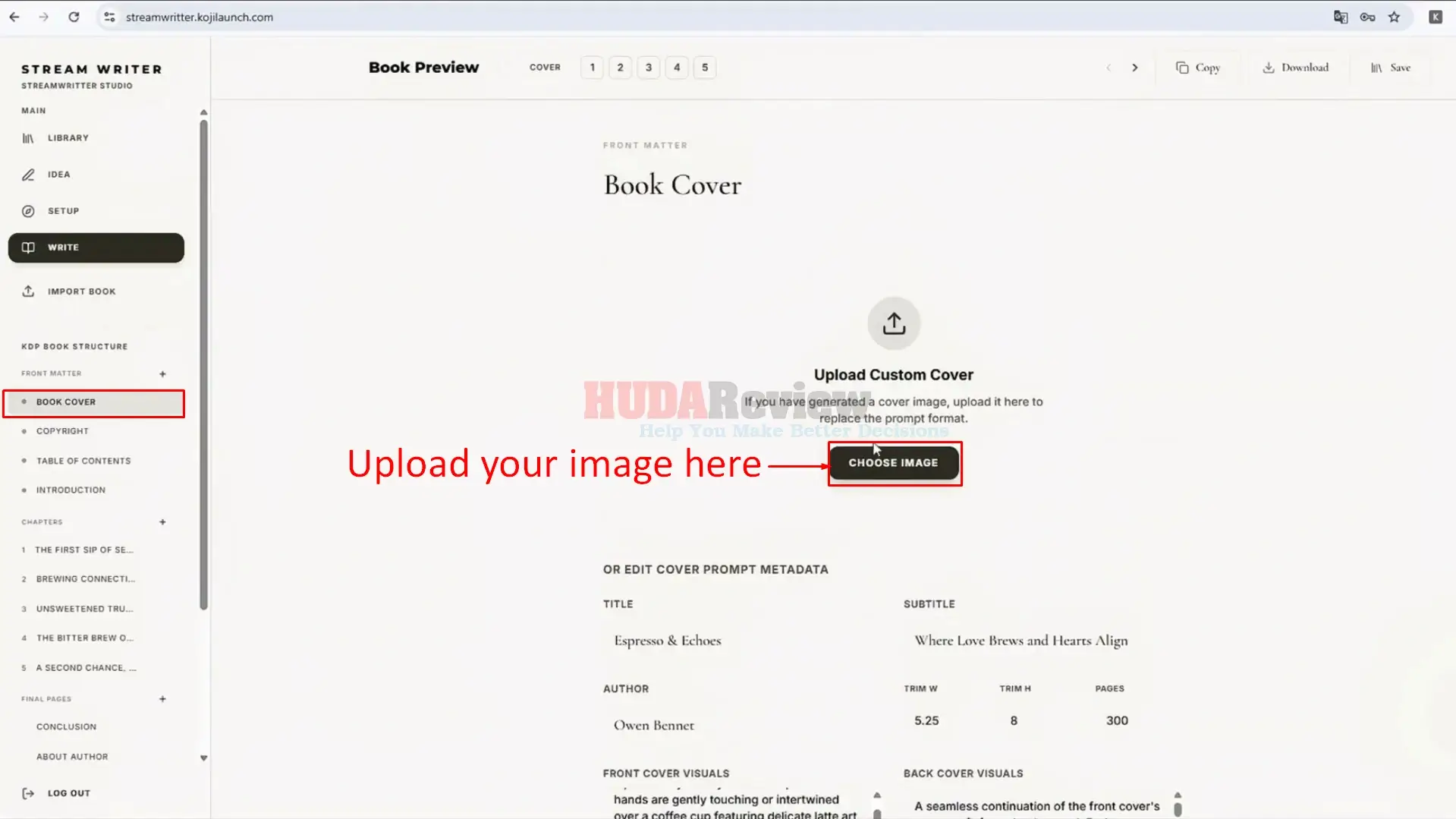Click the Pages value 300

1117,720
